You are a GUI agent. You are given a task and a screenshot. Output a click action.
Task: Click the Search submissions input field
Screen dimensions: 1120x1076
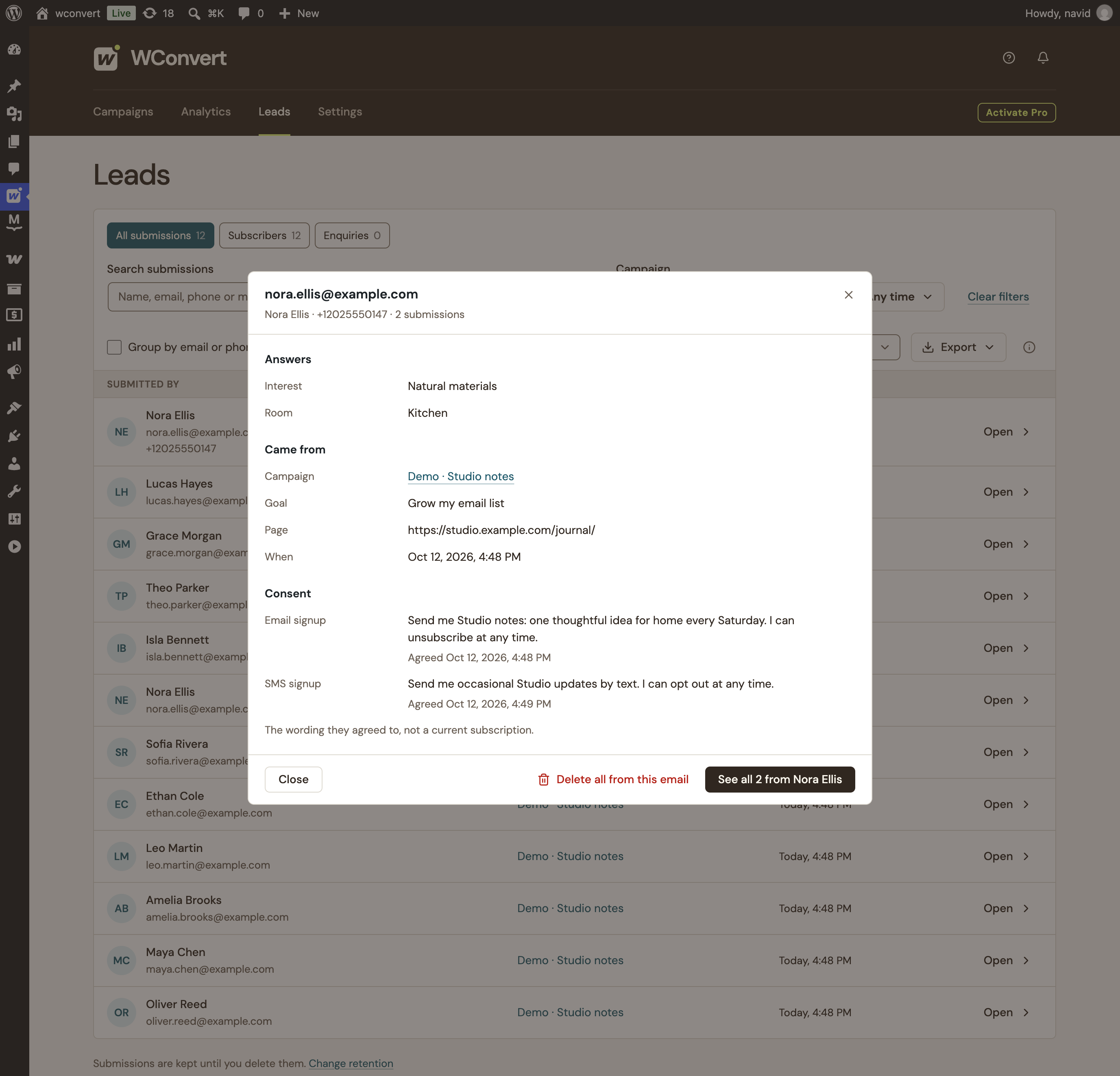point(178,296)
